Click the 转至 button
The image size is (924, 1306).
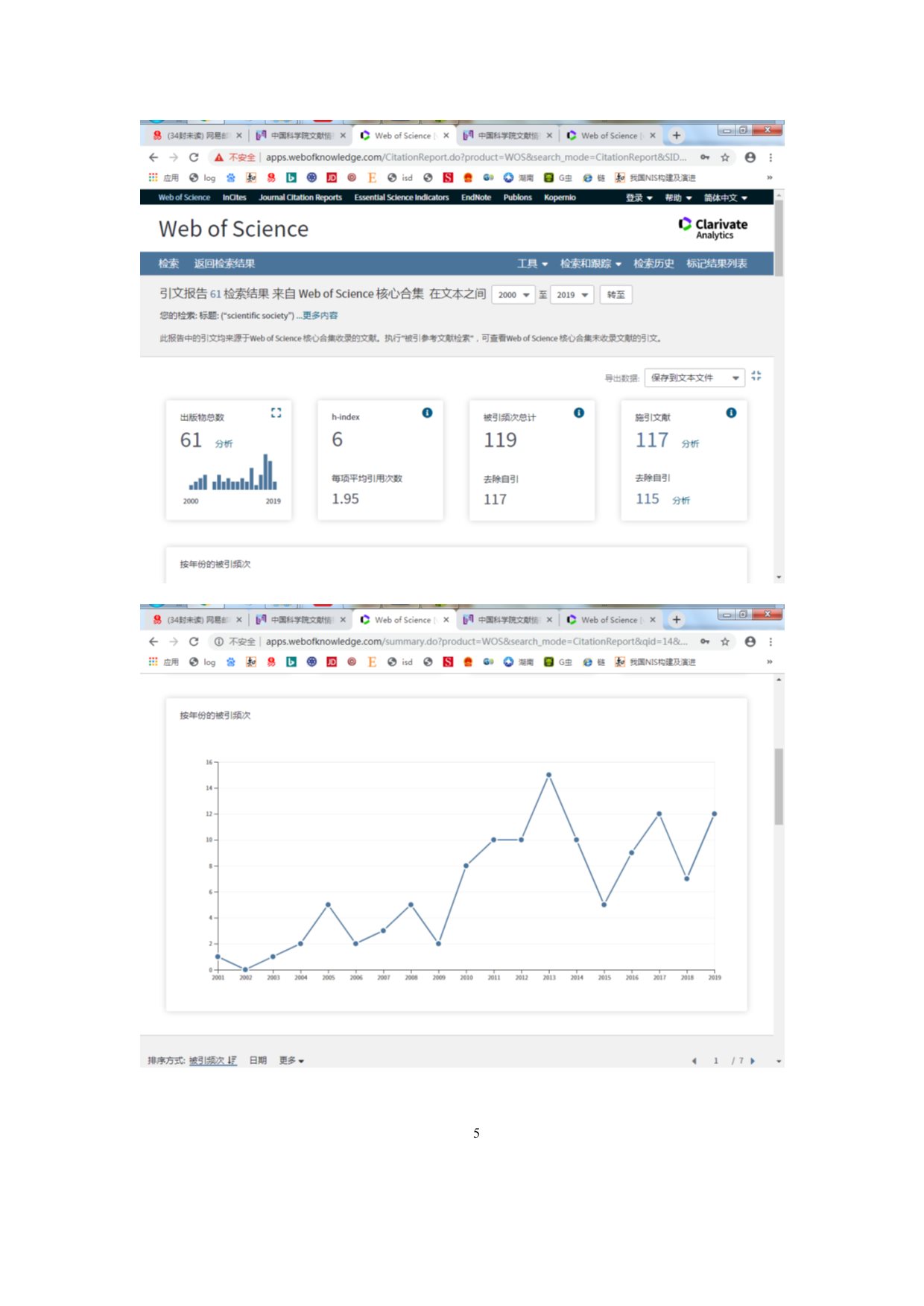coord(616,295)
